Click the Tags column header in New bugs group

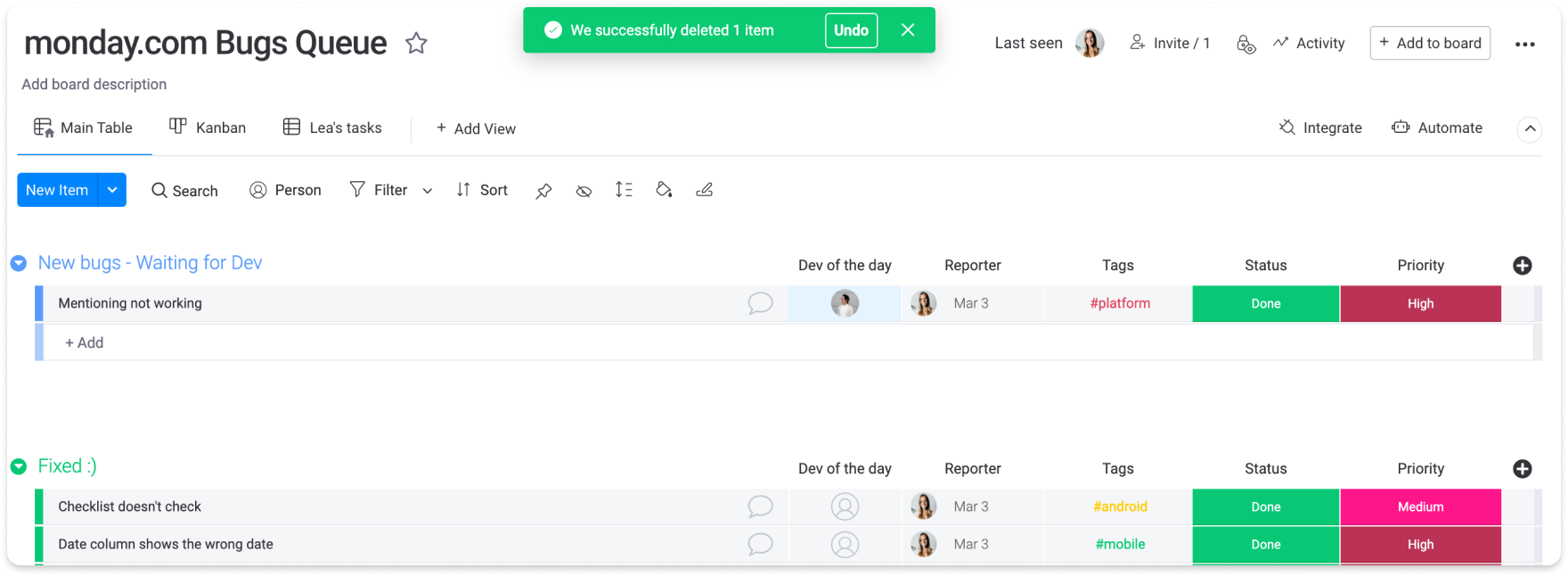1117,265
